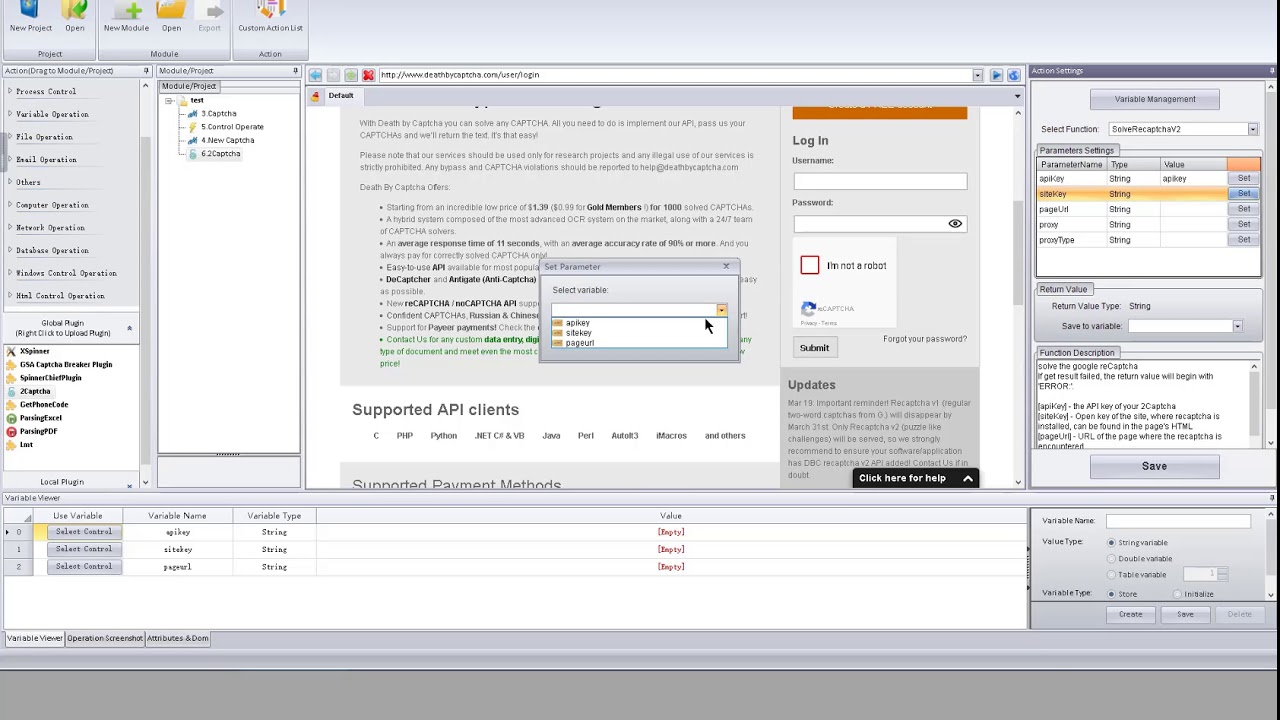Pin the Module/Project panel

click(x=295, y=71)
